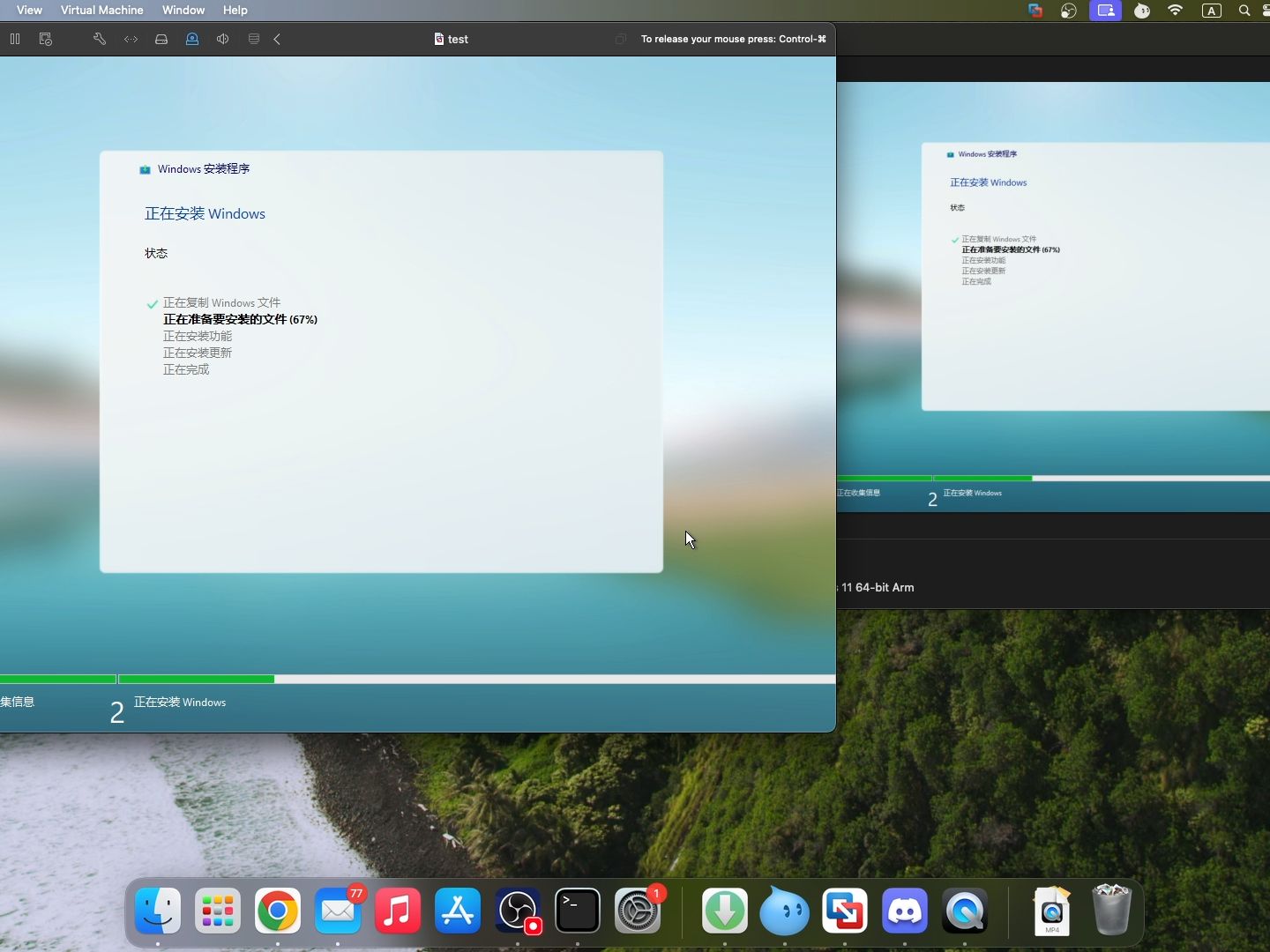Viewport: 1270px width, 952px height.
Task: Open the snapshot icon in the VM toolbar
Action: [46, 39]
